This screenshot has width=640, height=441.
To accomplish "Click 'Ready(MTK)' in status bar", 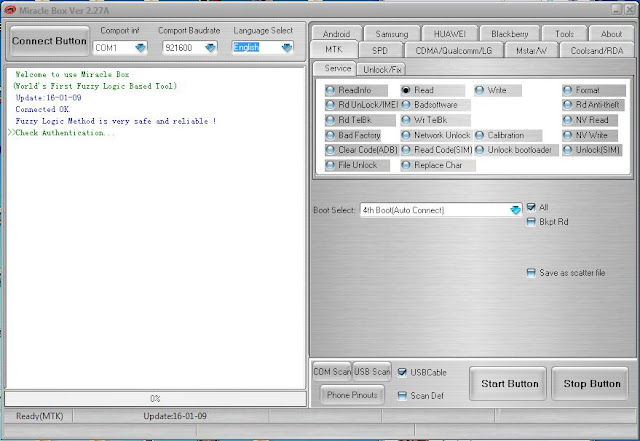I will coord(40,416).
